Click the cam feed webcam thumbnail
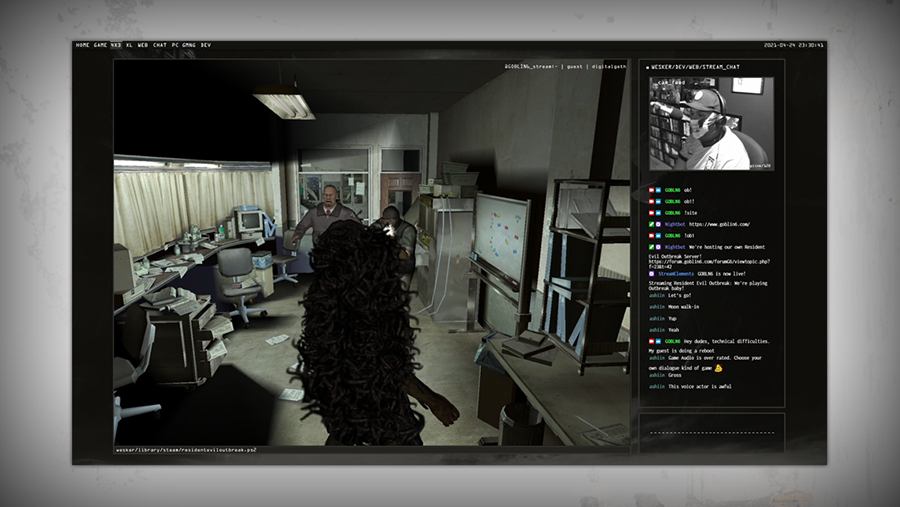The width and height of the screenshot is (900, 507). [x=711, y=123]
